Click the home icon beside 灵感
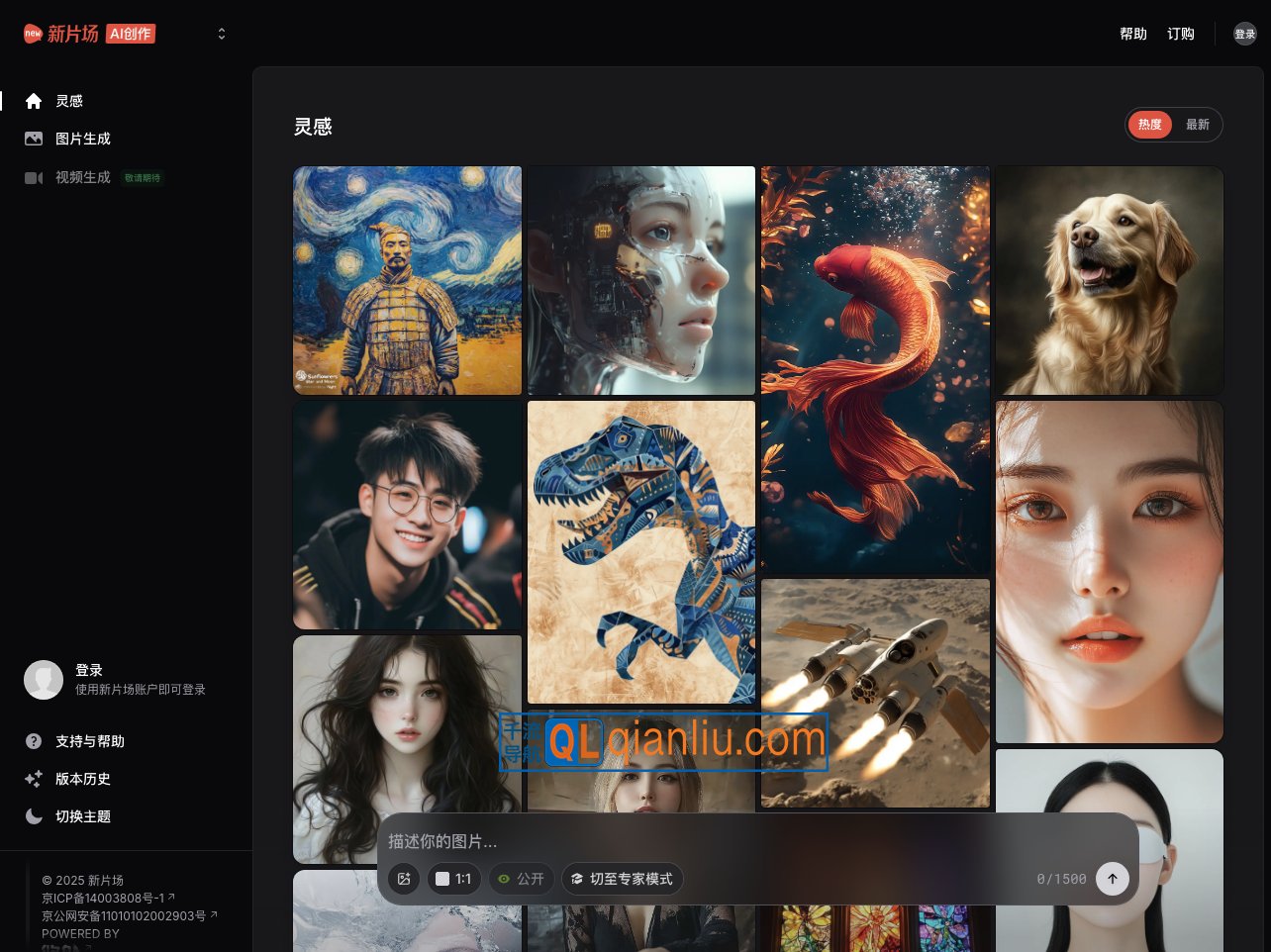Image resolution: width=1271 pixels, height=952 pixels. coord(34,101)
